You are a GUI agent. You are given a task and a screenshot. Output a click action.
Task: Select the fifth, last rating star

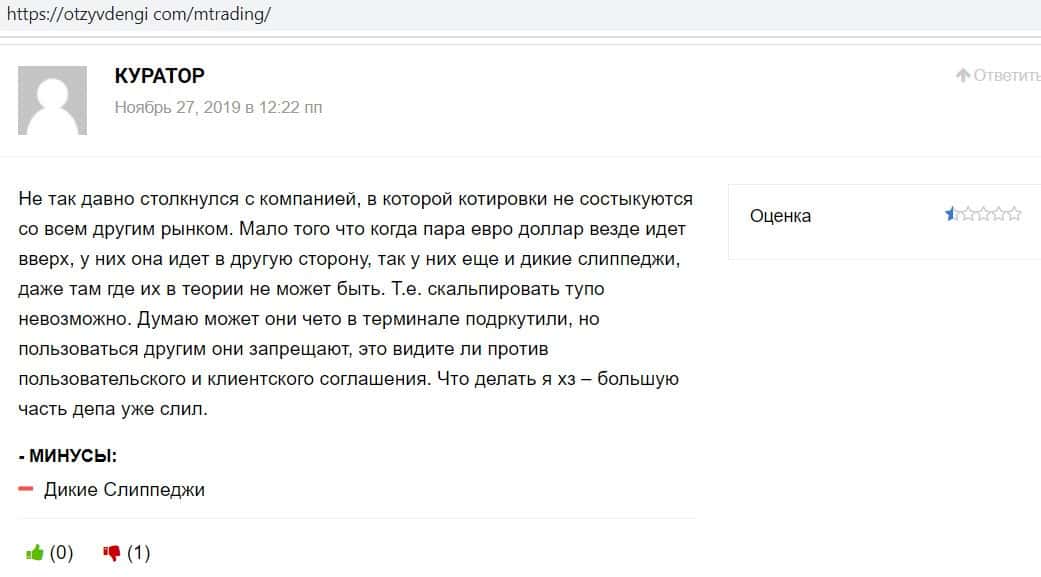1015,213
